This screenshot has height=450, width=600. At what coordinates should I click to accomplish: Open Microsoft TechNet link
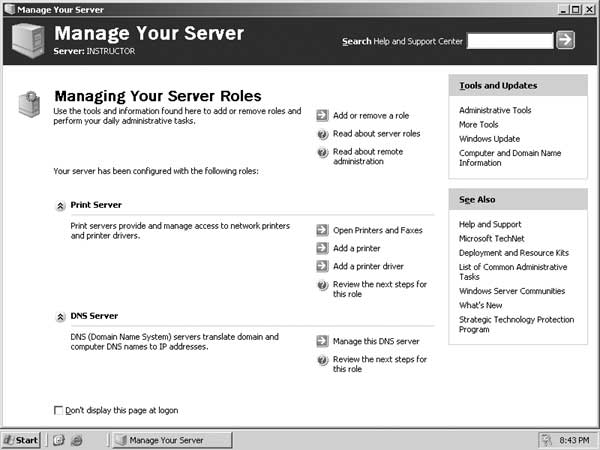(x=492, y=238)
